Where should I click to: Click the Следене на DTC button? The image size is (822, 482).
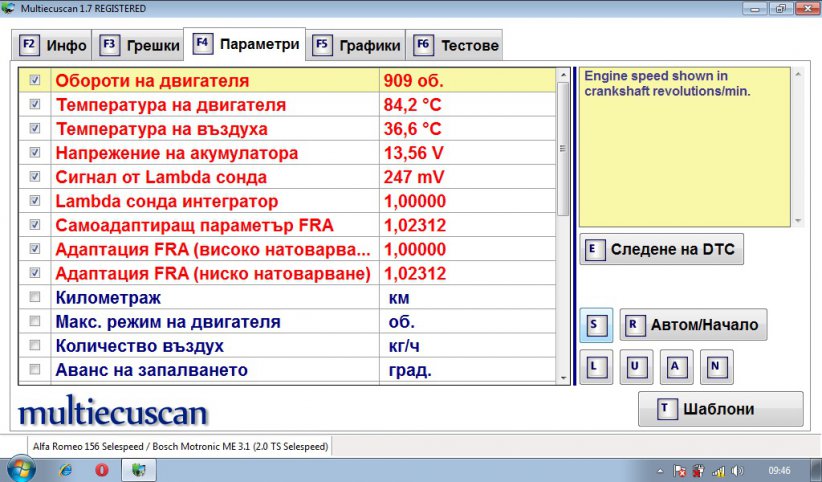click(x=662, y=250)
